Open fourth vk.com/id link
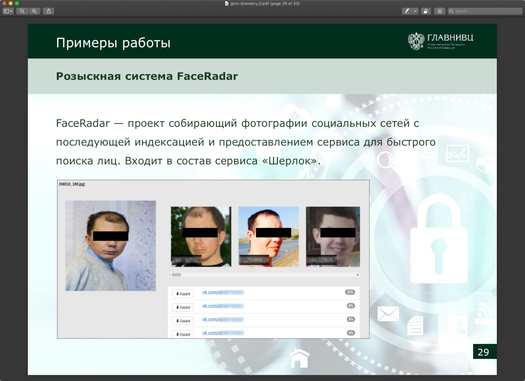Screen dimensions: 525x381 coord(223,333)
